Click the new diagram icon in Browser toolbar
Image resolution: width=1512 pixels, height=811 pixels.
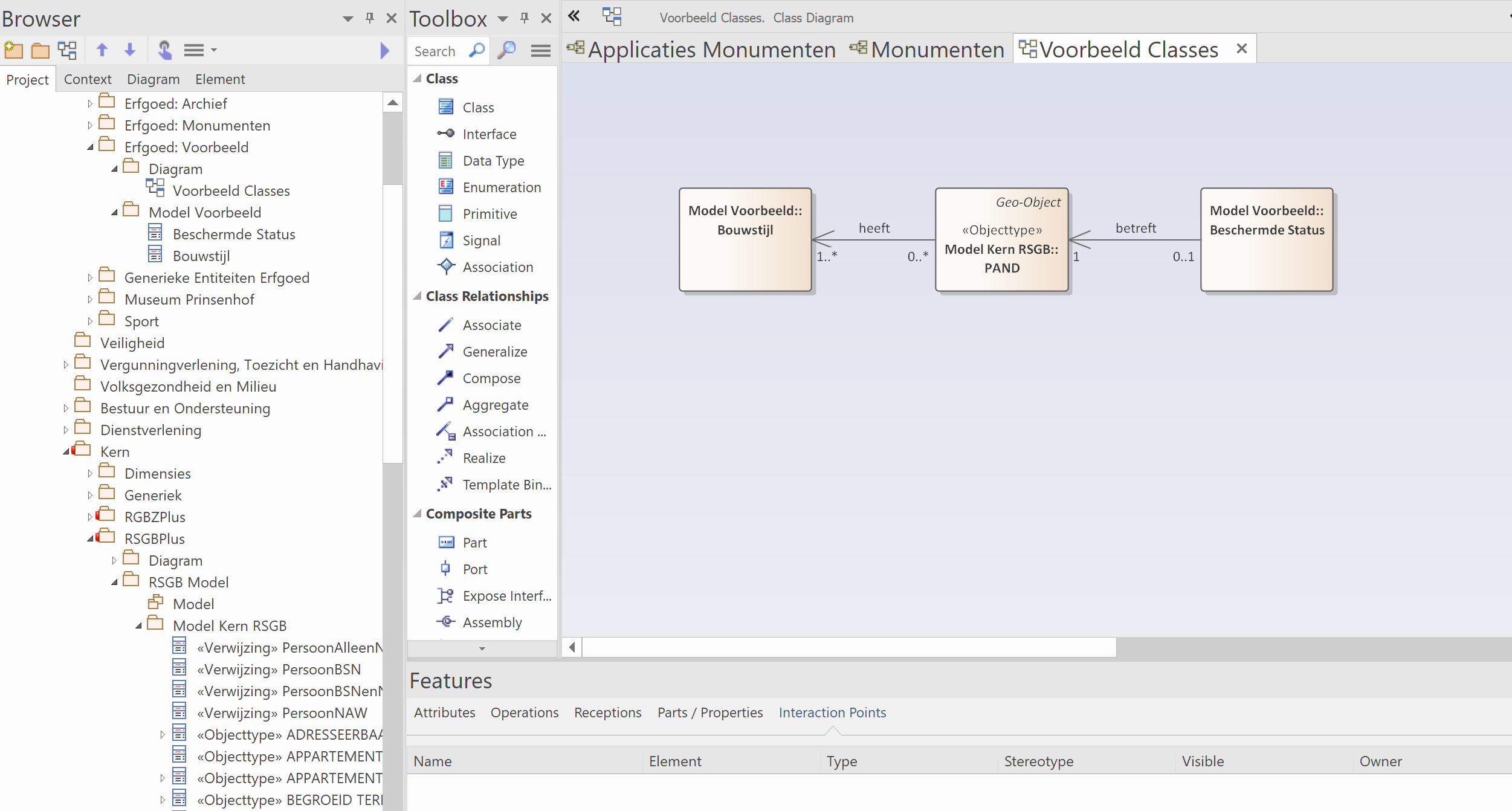(67, 50)
